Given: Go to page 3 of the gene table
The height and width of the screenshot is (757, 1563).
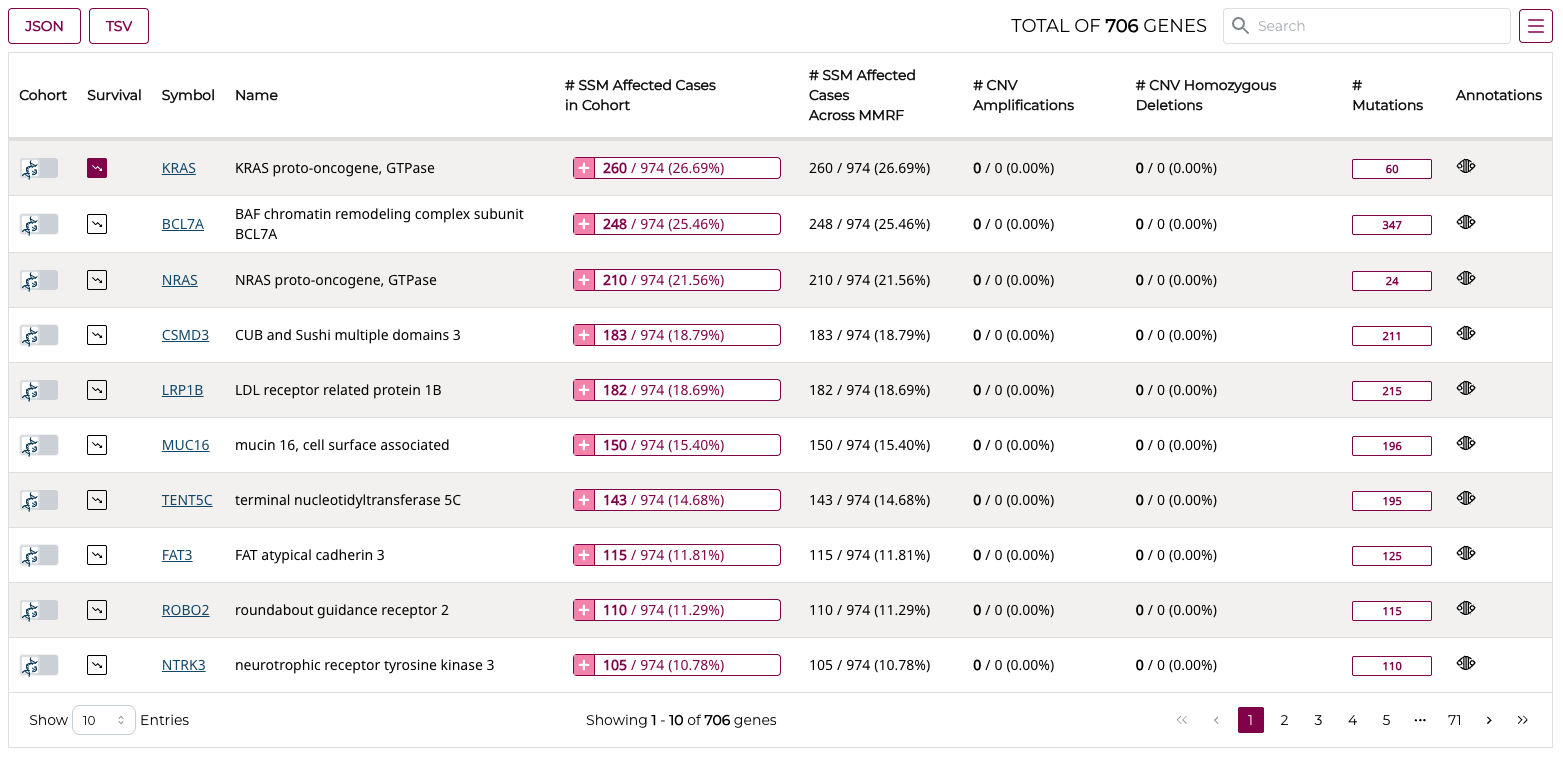Looking at the screenshot, I should 1318,720.
